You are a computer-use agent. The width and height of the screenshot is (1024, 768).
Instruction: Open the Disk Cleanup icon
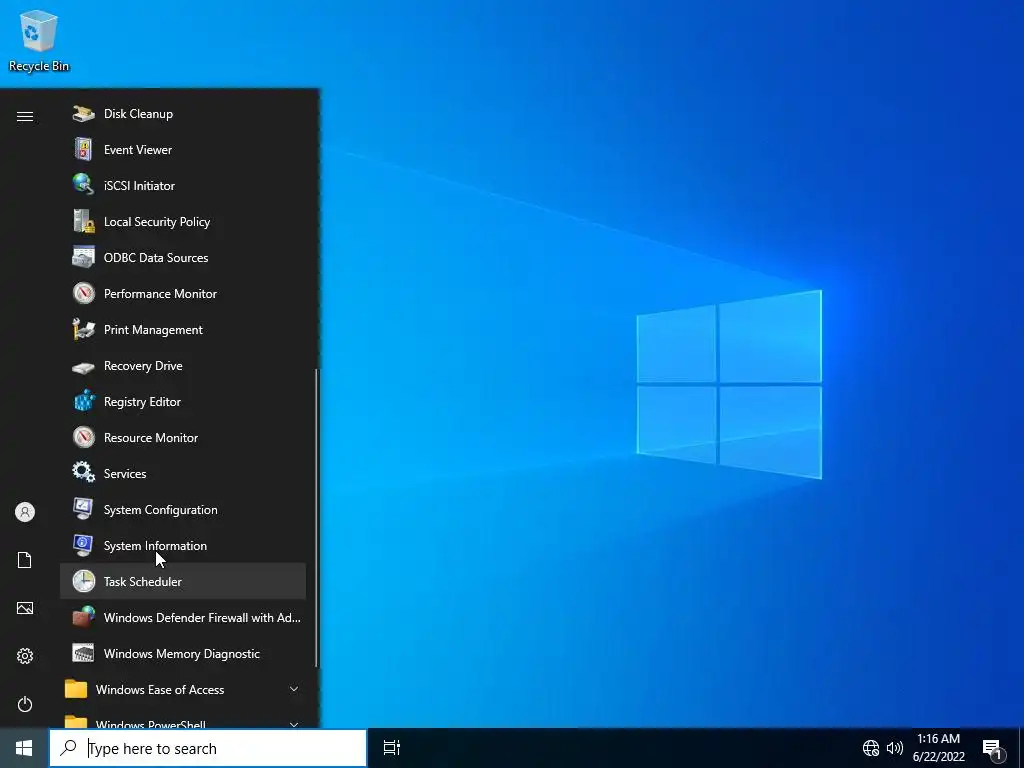[84, 114]
